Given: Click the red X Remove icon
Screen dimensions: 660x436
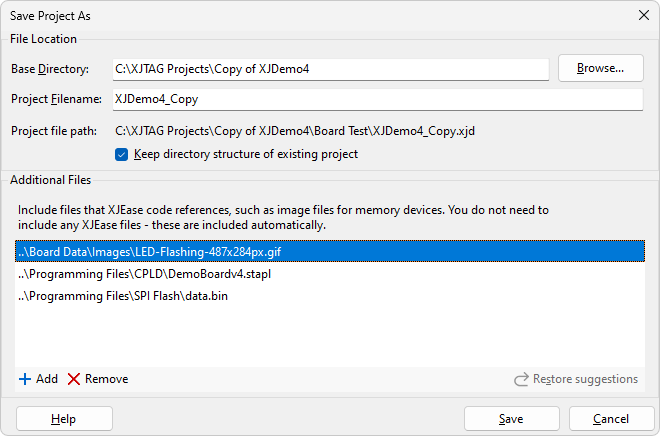Looking at the screenshot, I should [x=74, y=379].
